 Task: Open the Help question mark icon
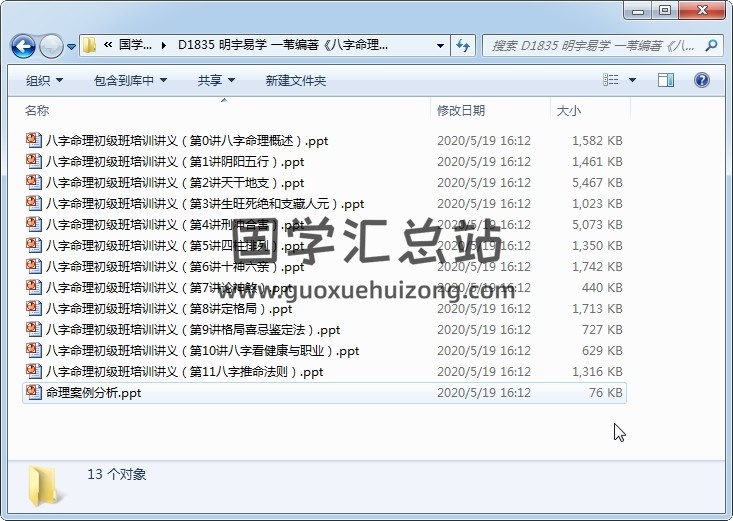tap(701, 80)
